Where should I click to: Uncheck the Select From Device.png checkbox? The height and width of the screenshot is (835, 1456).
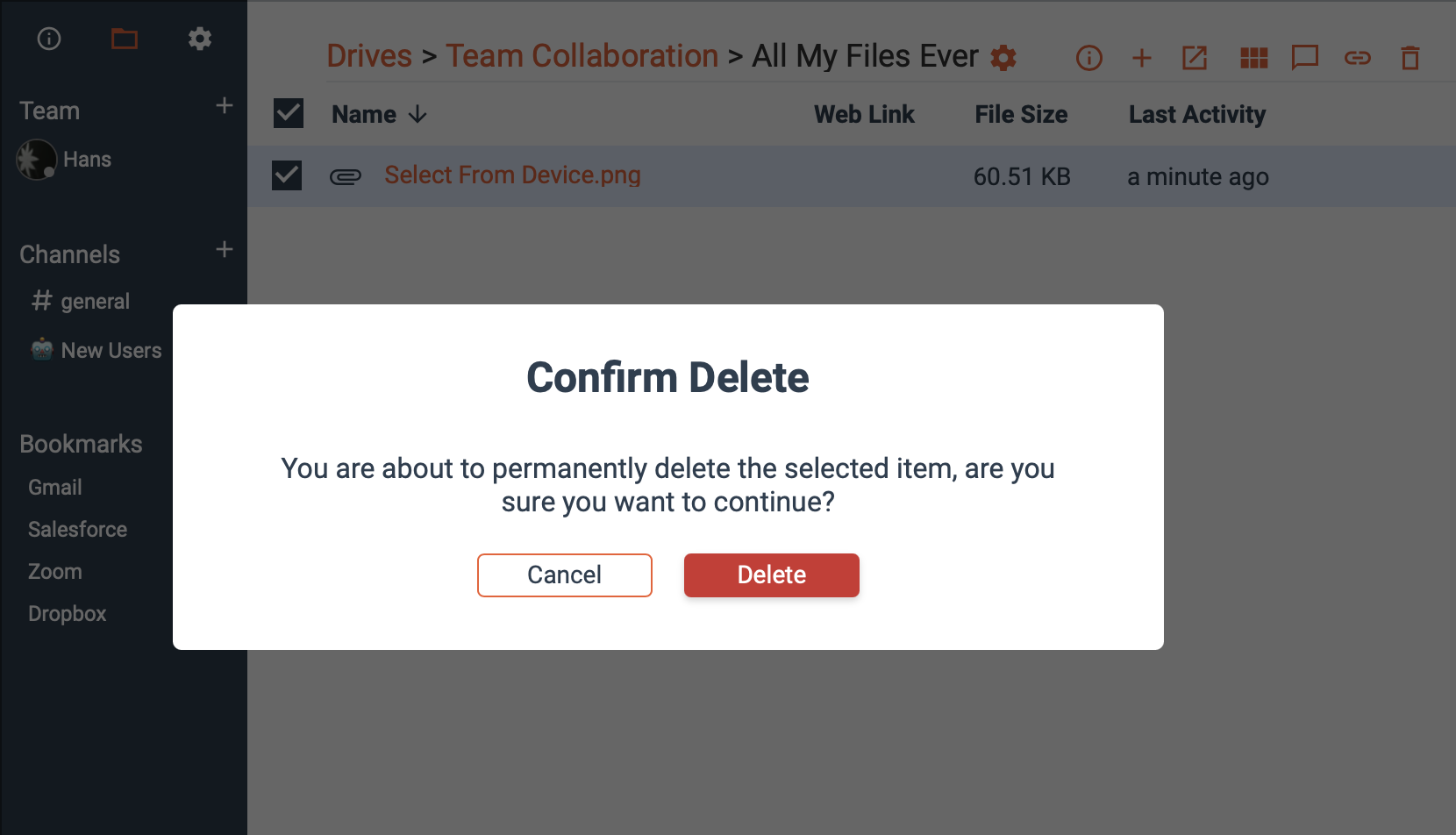click(287, 175)
